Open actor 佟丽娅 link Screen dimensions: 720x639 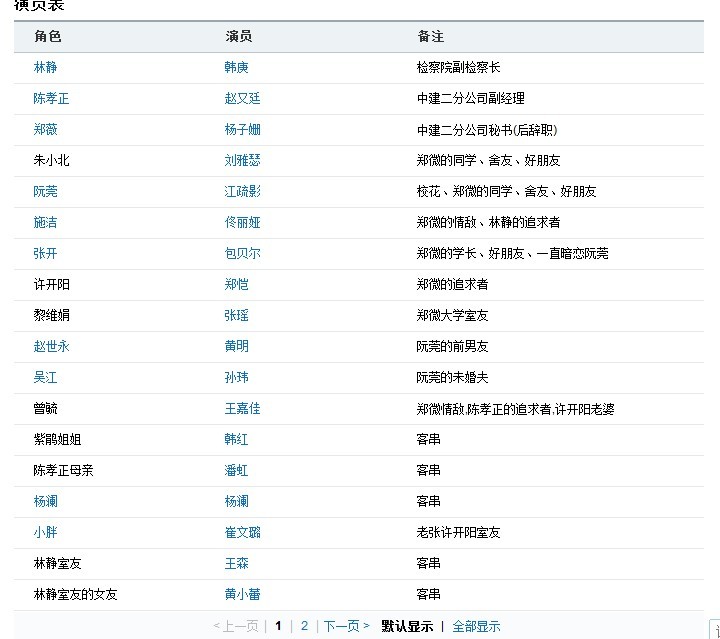242,222
